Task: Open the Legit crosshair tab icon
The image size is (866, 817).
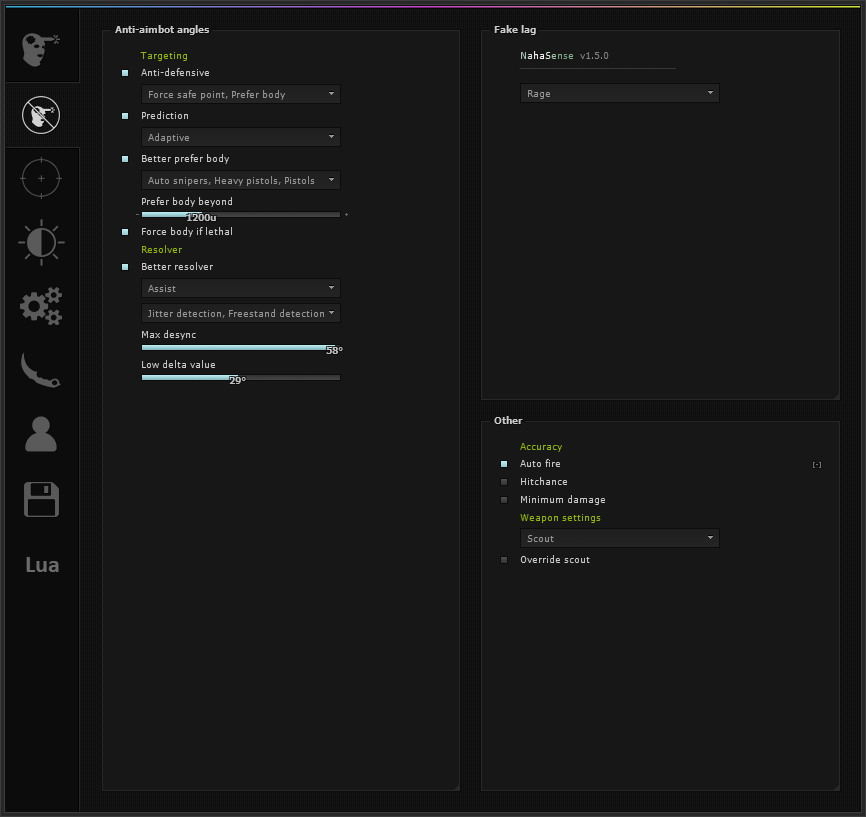Action: coord(41,178)
